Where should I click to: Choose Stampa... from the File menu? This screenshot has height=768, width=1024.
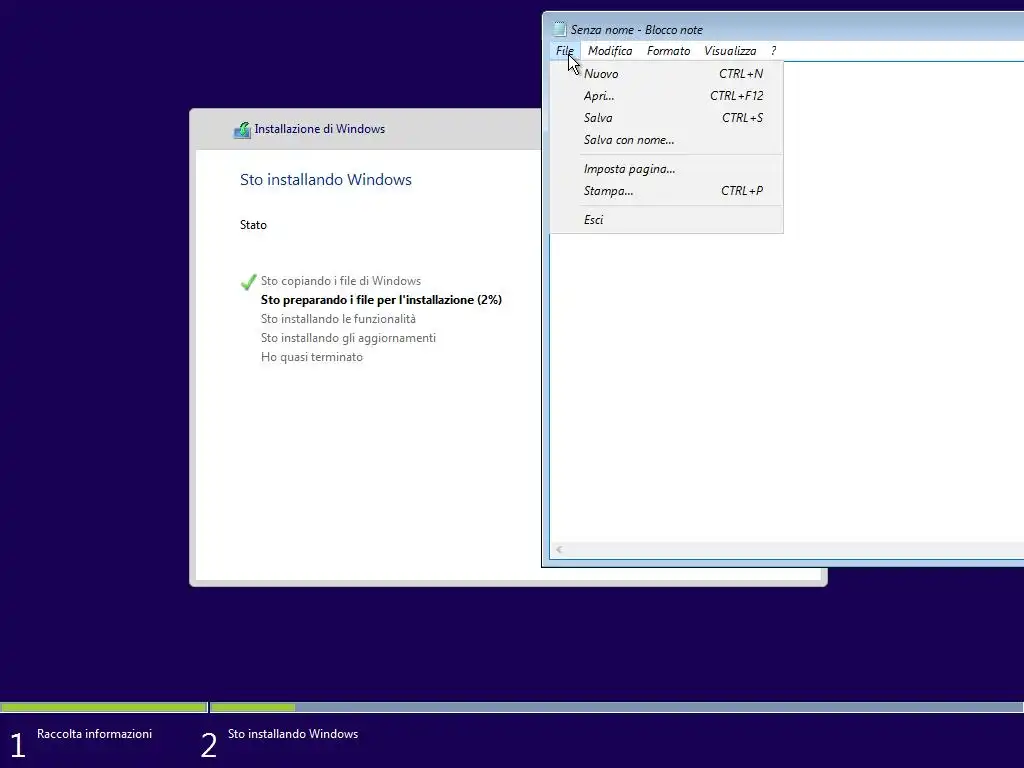(666, 191)
